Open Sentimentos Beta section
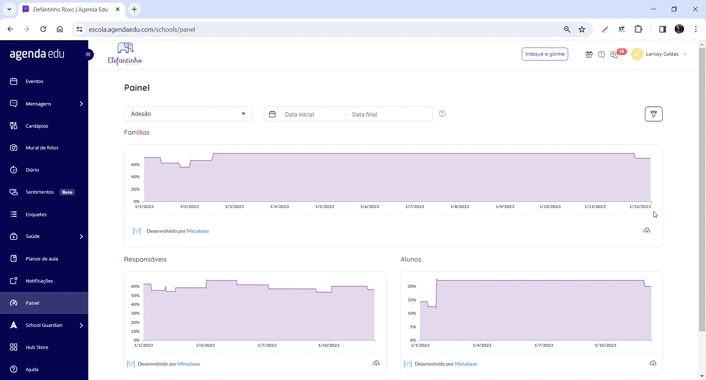 (44, 192)
